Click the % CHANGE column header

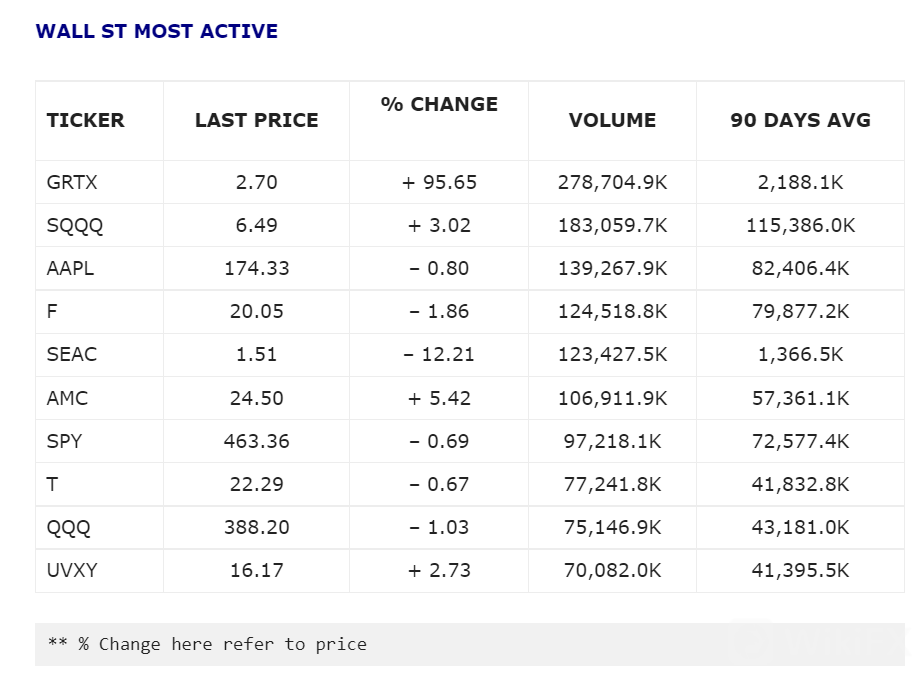click(439, 104)
